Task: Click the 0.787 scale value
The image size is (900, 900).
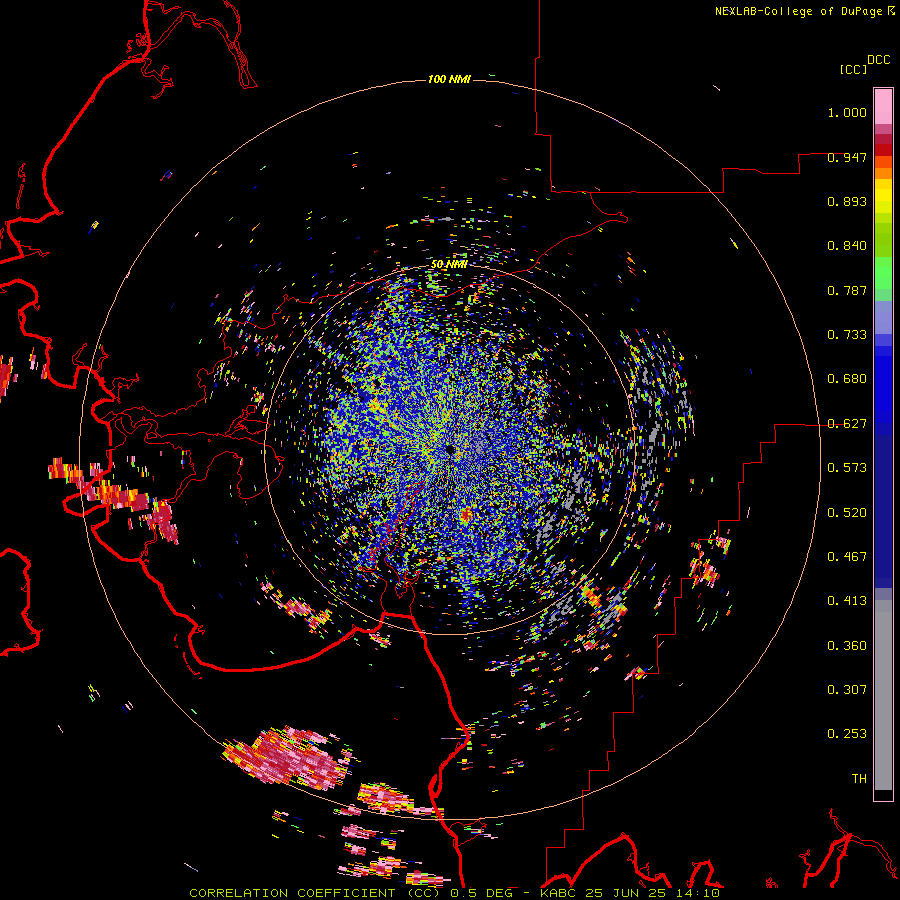Action: [x=847, y=290]
